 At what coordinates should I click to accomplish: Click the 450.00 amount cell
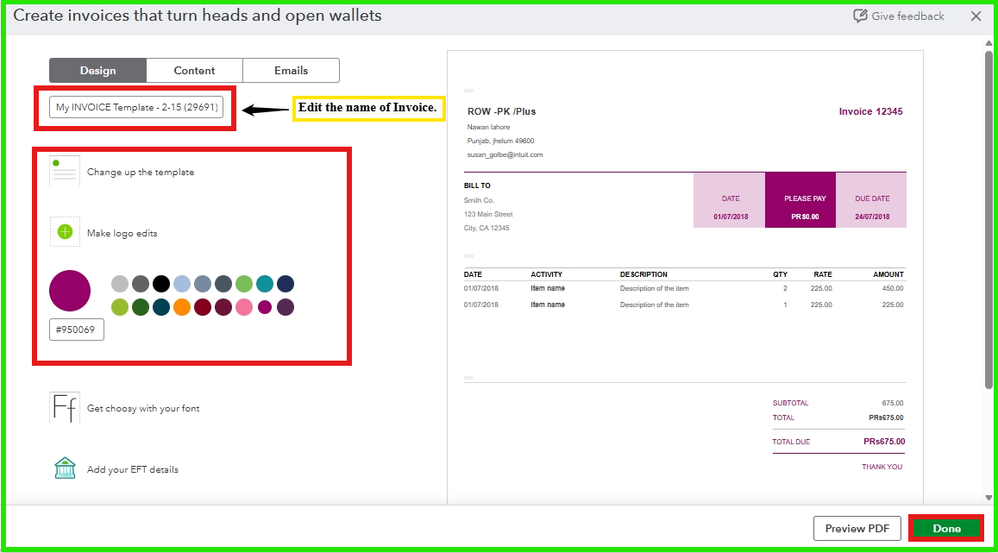(892, 288)
